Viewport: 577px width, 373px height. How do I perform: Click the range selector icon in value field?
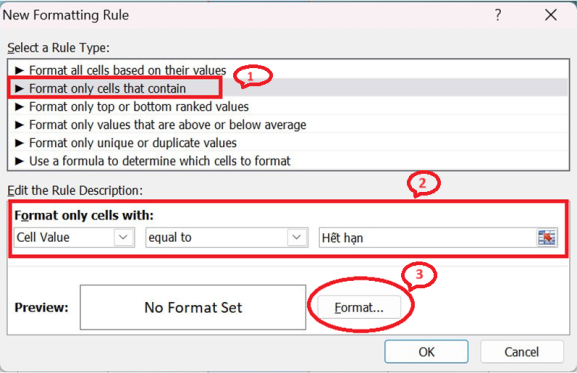(547, 237)
